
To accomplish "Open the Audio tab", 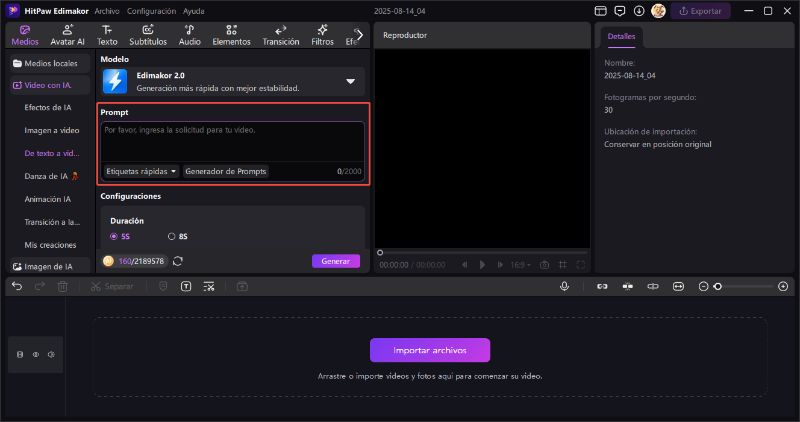I will point(189,36).
